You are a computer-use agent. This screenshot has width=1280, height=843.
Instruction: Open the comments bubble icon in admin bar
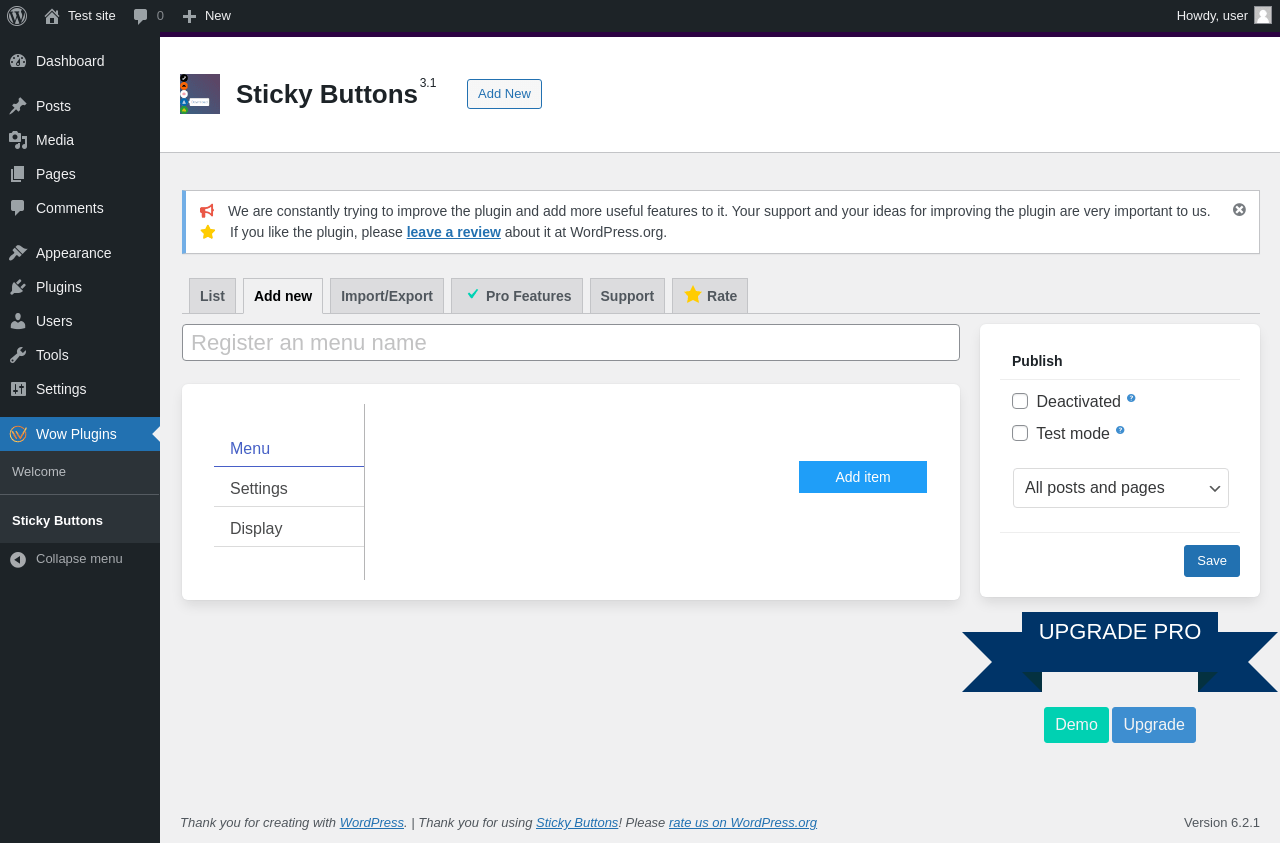pos(141,16)
